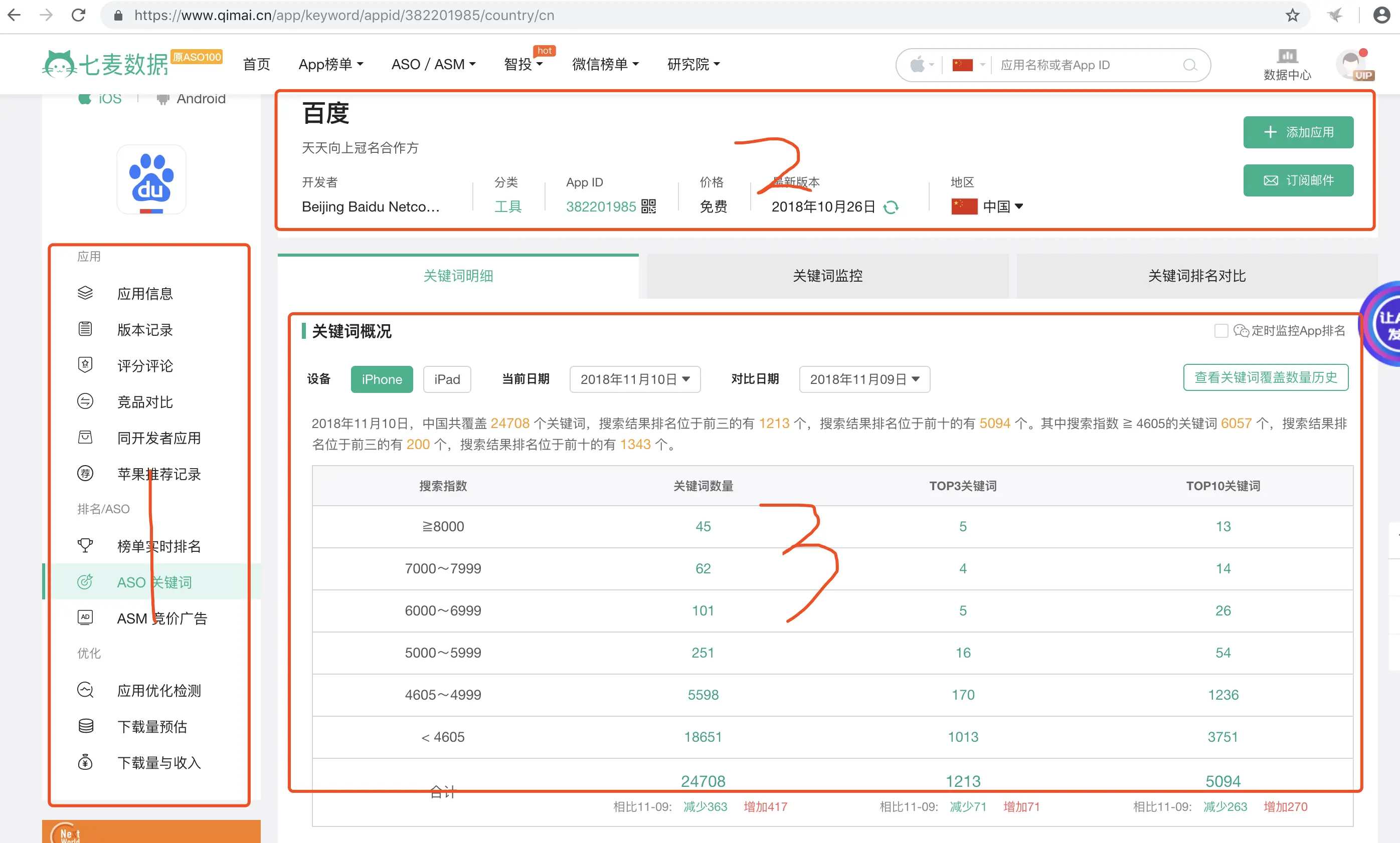Open ASM 竞价广告 in the sidebar
The height and width of the screenshot is (843, 1400).
click(162, 618)
